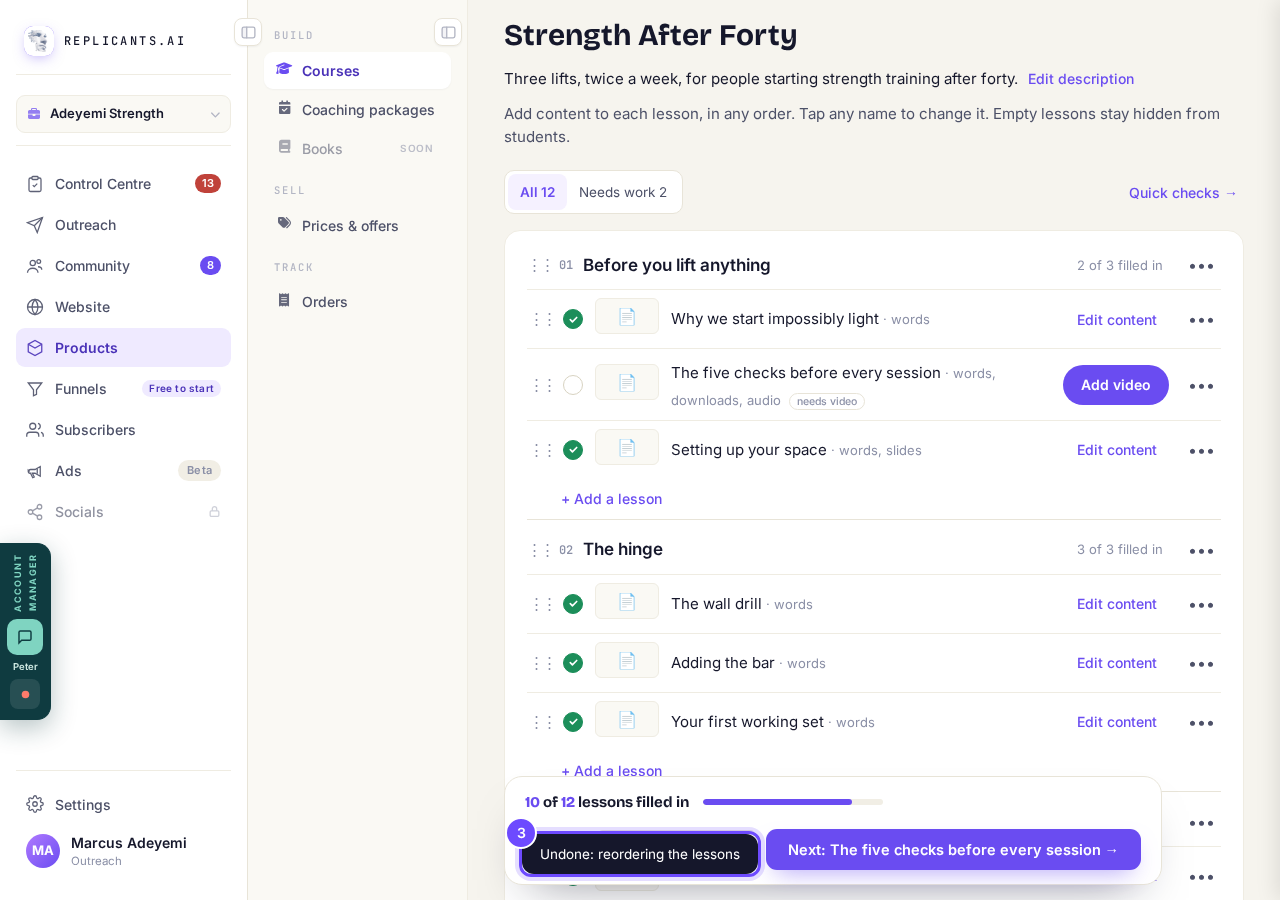Expand the Adeyemi Strength workspace dropdown
The image size is (1280, 900).
[123, 114]
